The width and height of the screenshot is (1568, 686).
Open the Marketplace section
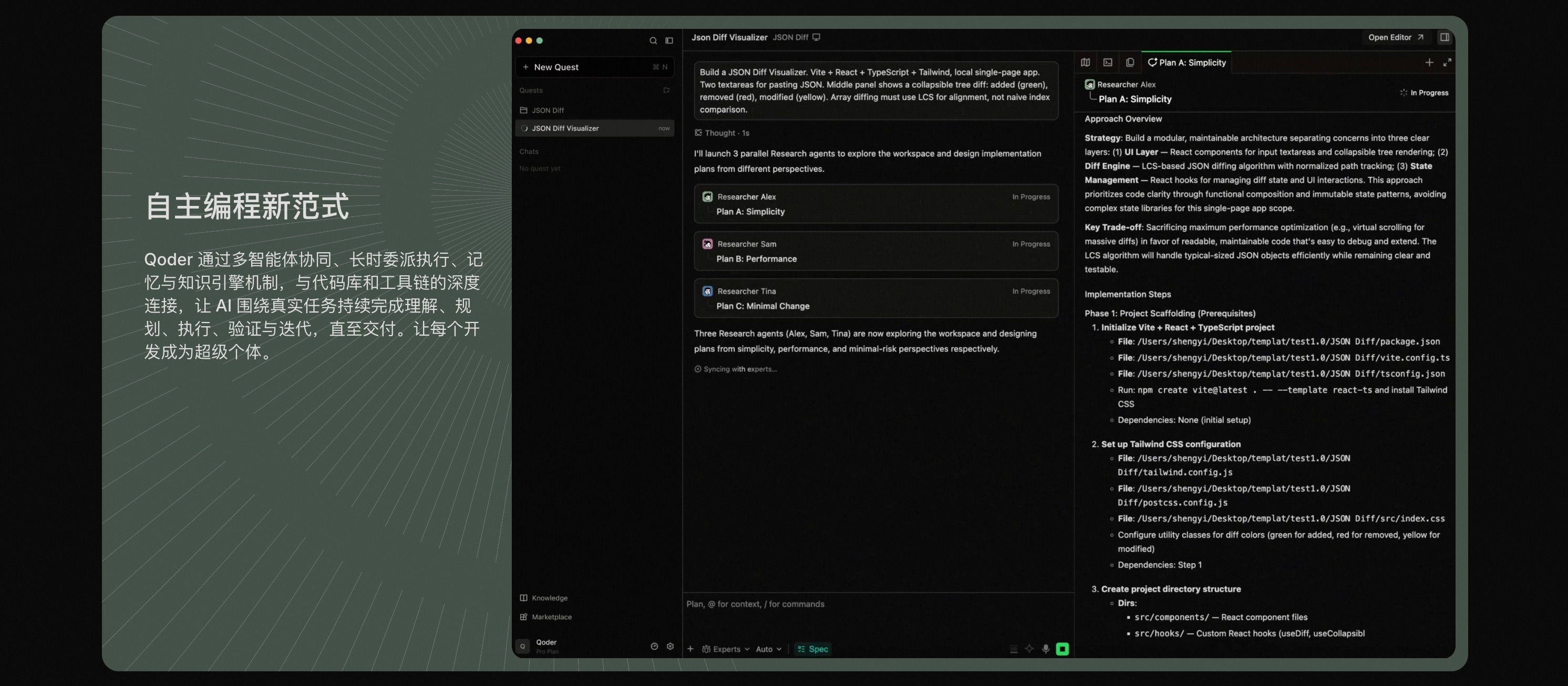pos(545,617)
